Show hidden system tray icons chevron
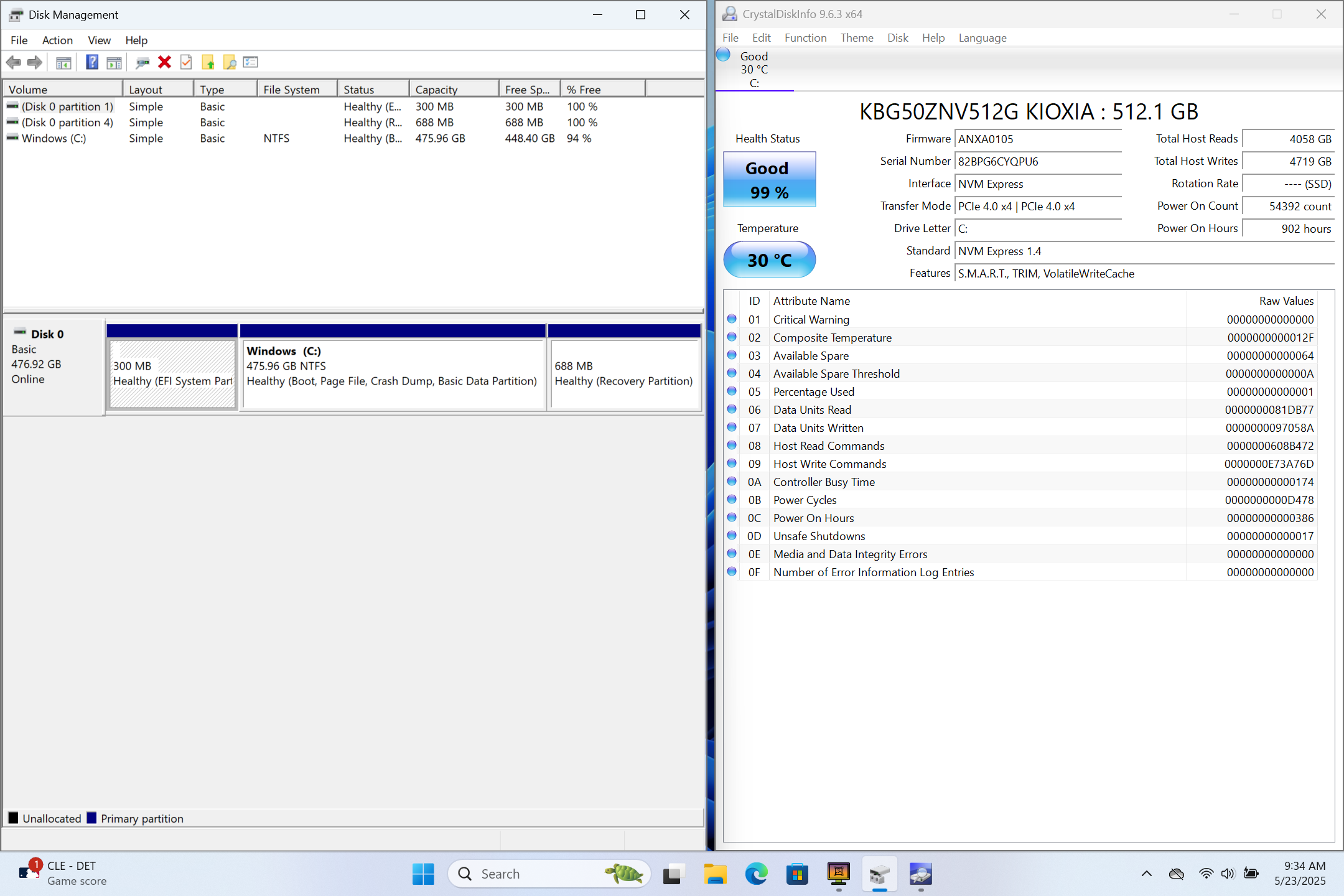Screen dimensions: 1344x896 coord(1146,874)
